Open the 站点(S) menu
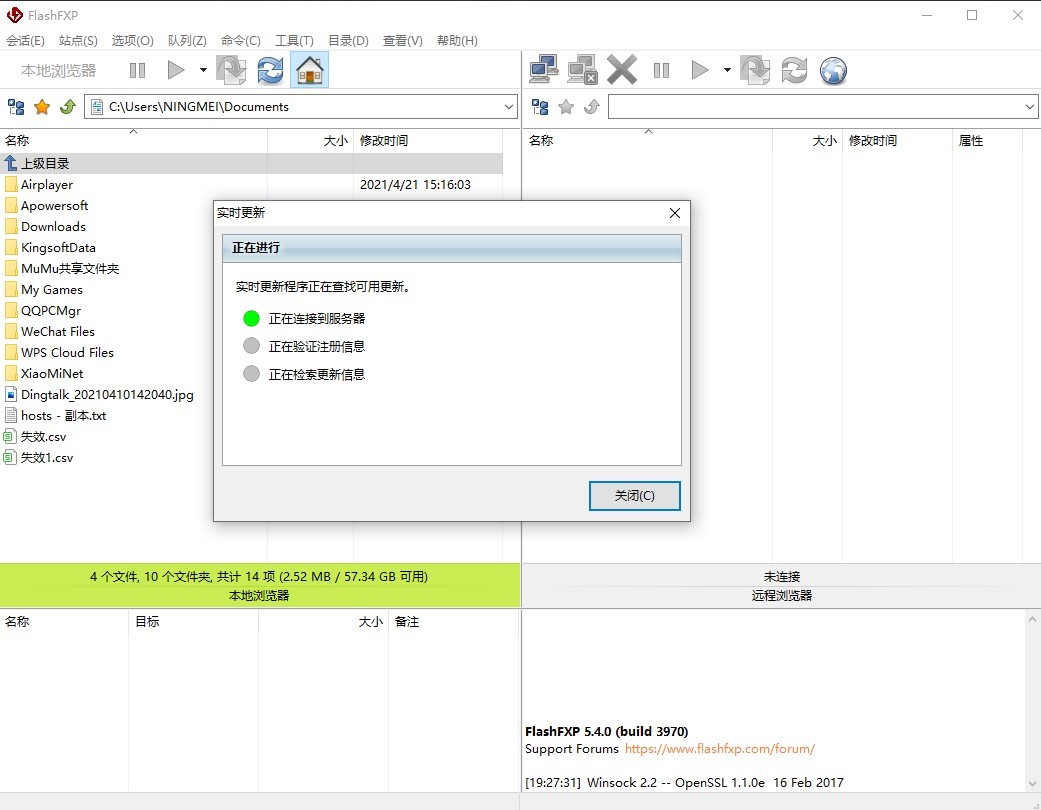 click(x=78, y=41)
